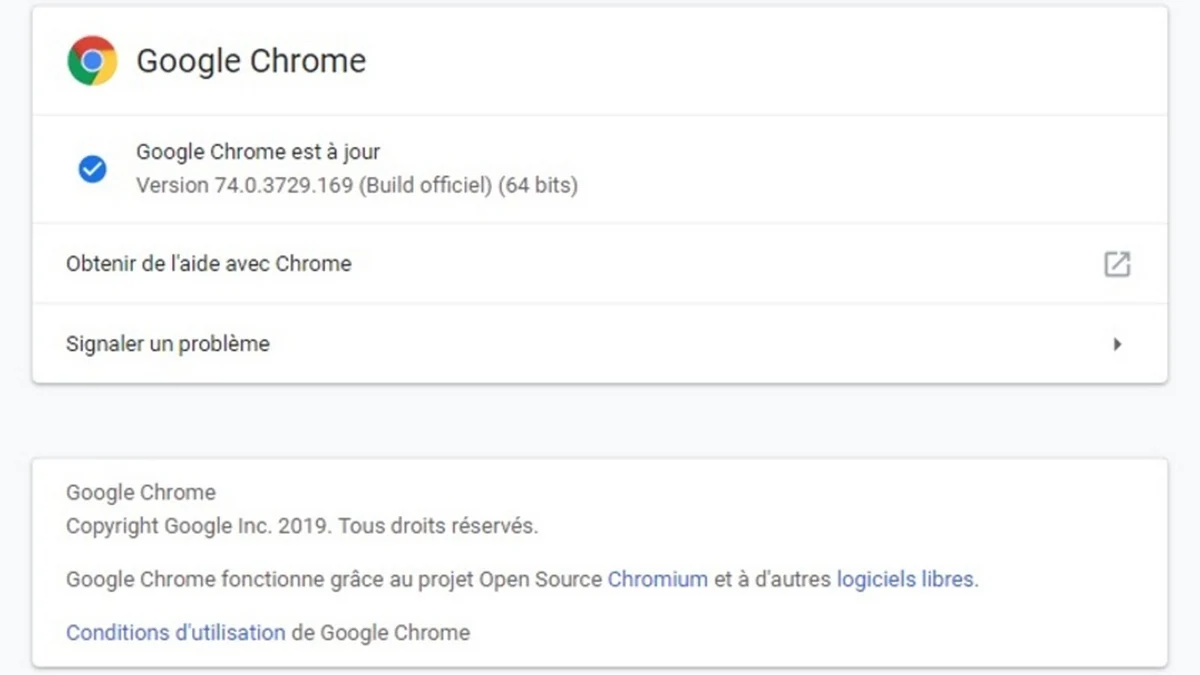Expand the 'Signaler un problème' section arrow
This screenshot has width=1200, height=675.
1117,343
